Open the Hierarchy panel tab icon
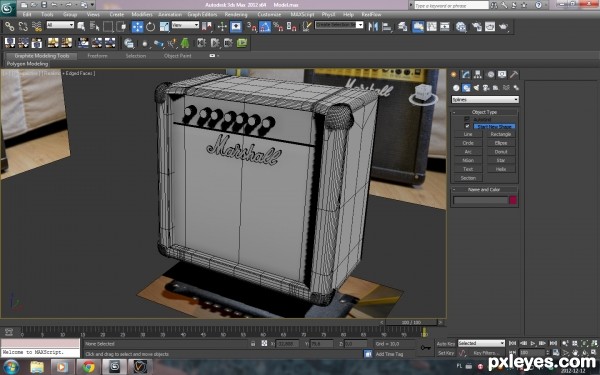600x375 pixels. (478, 74)
